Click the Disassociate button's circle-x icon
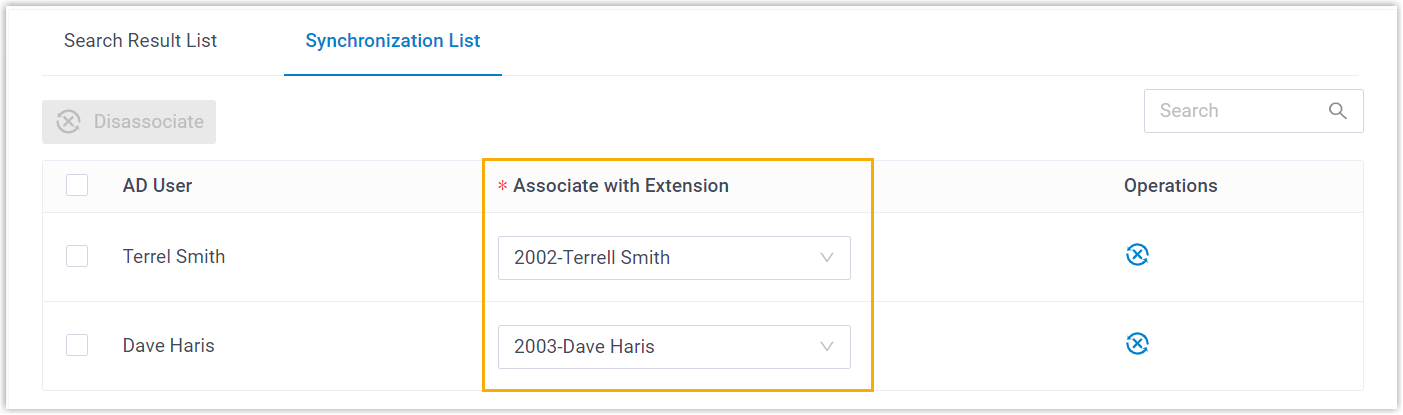 point(68,122)
